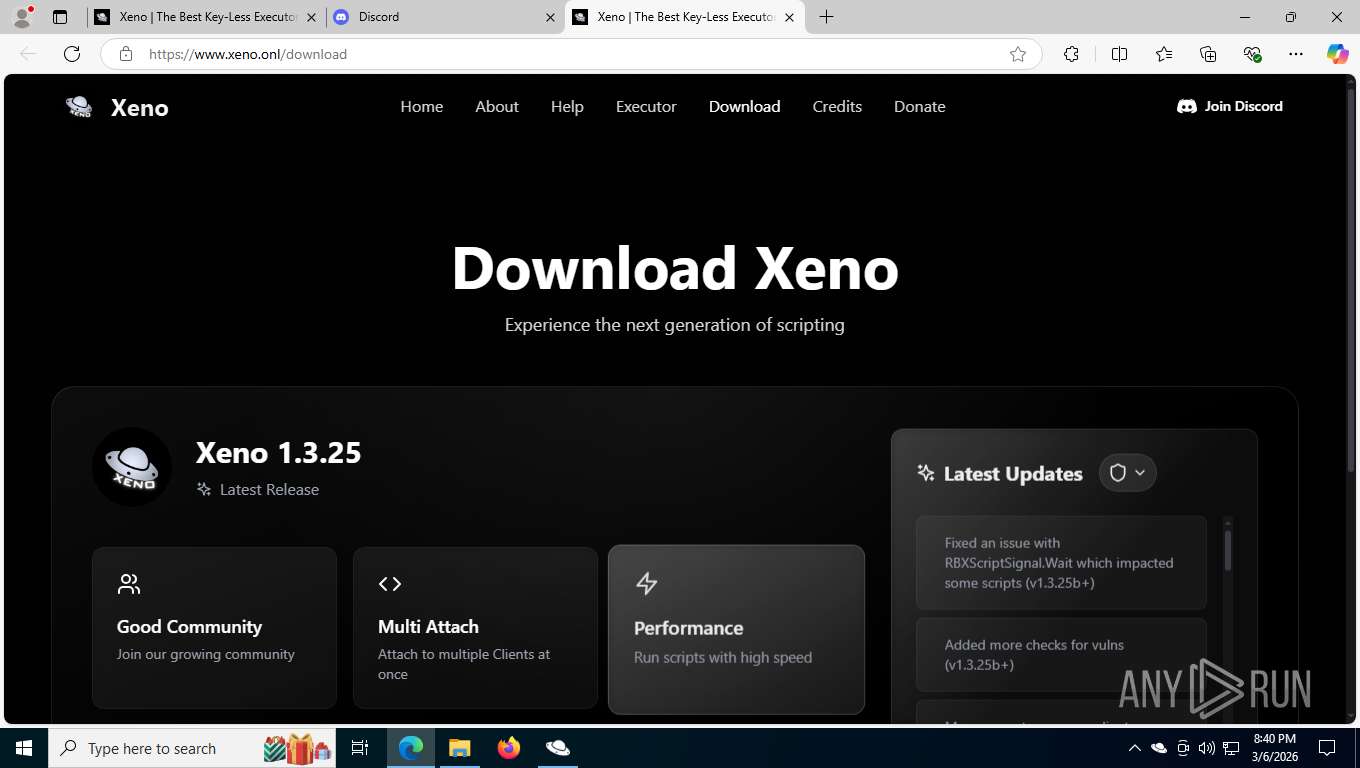
Task: Launch Firefox from the taskbar
Action: [x=509, y=748]
